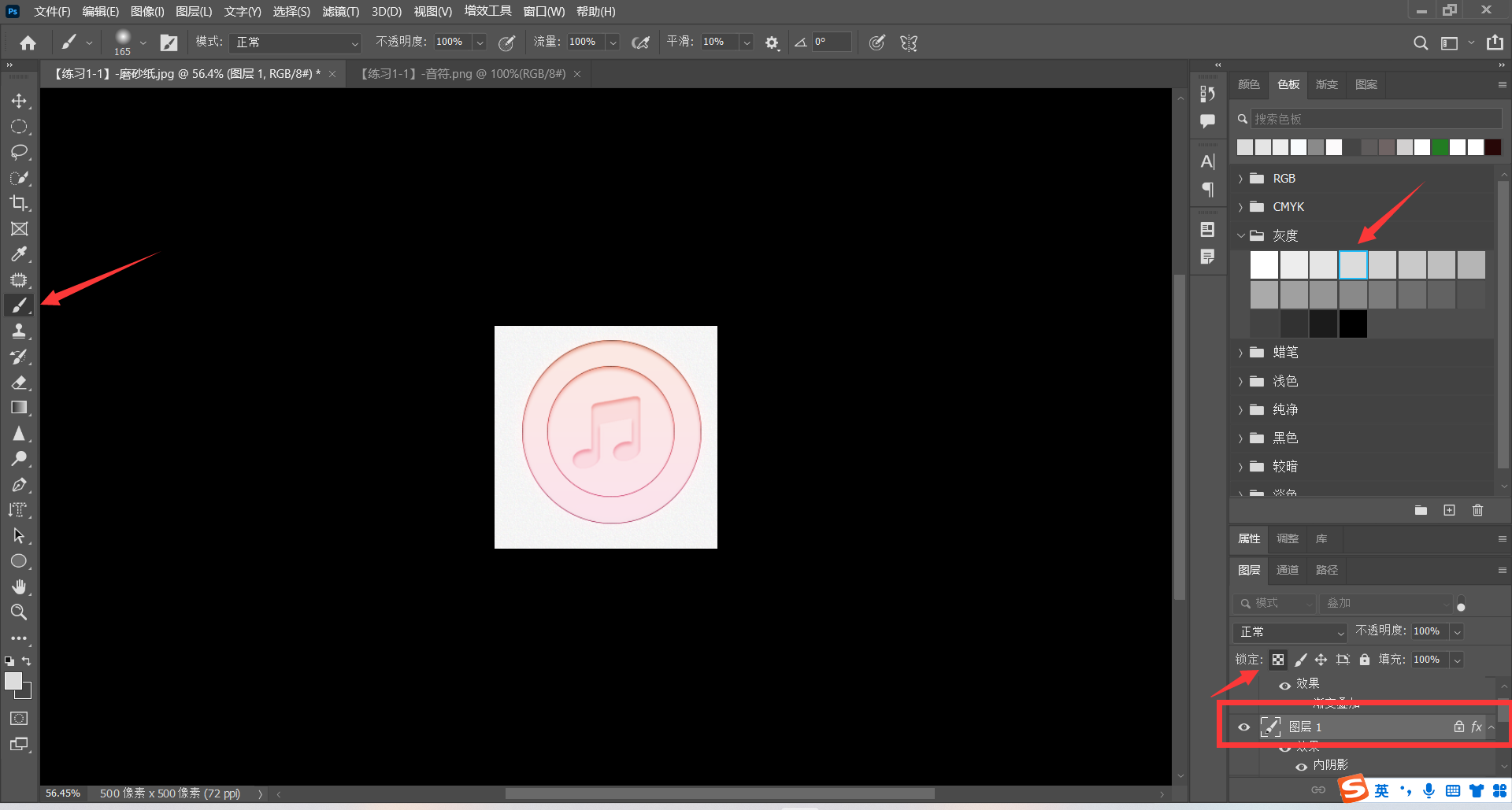Click the 搜索色板 search field
The image size is (1512, 810).
tap(1376, 119)
